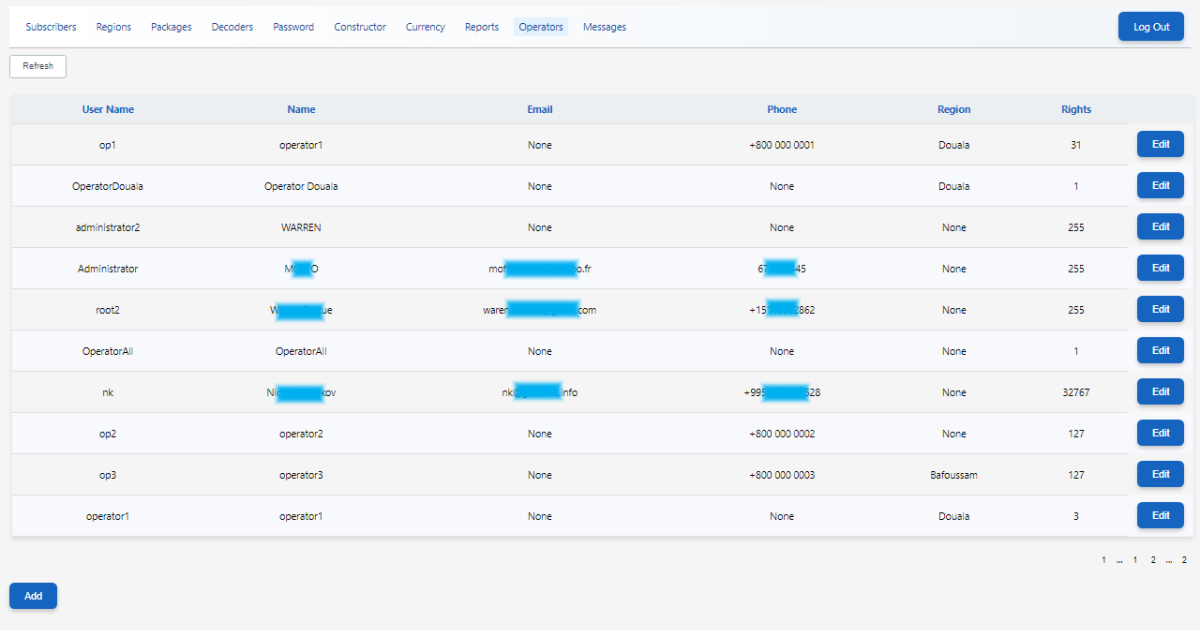Edit the op3 Bafoussam operator
The image size is (1200, 630).
[x=1160, y=475]
